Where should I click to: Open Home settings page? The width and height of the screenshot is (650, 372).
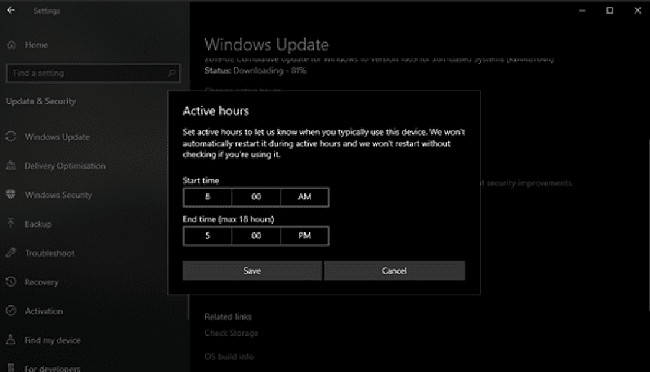[x=36, y=45]
